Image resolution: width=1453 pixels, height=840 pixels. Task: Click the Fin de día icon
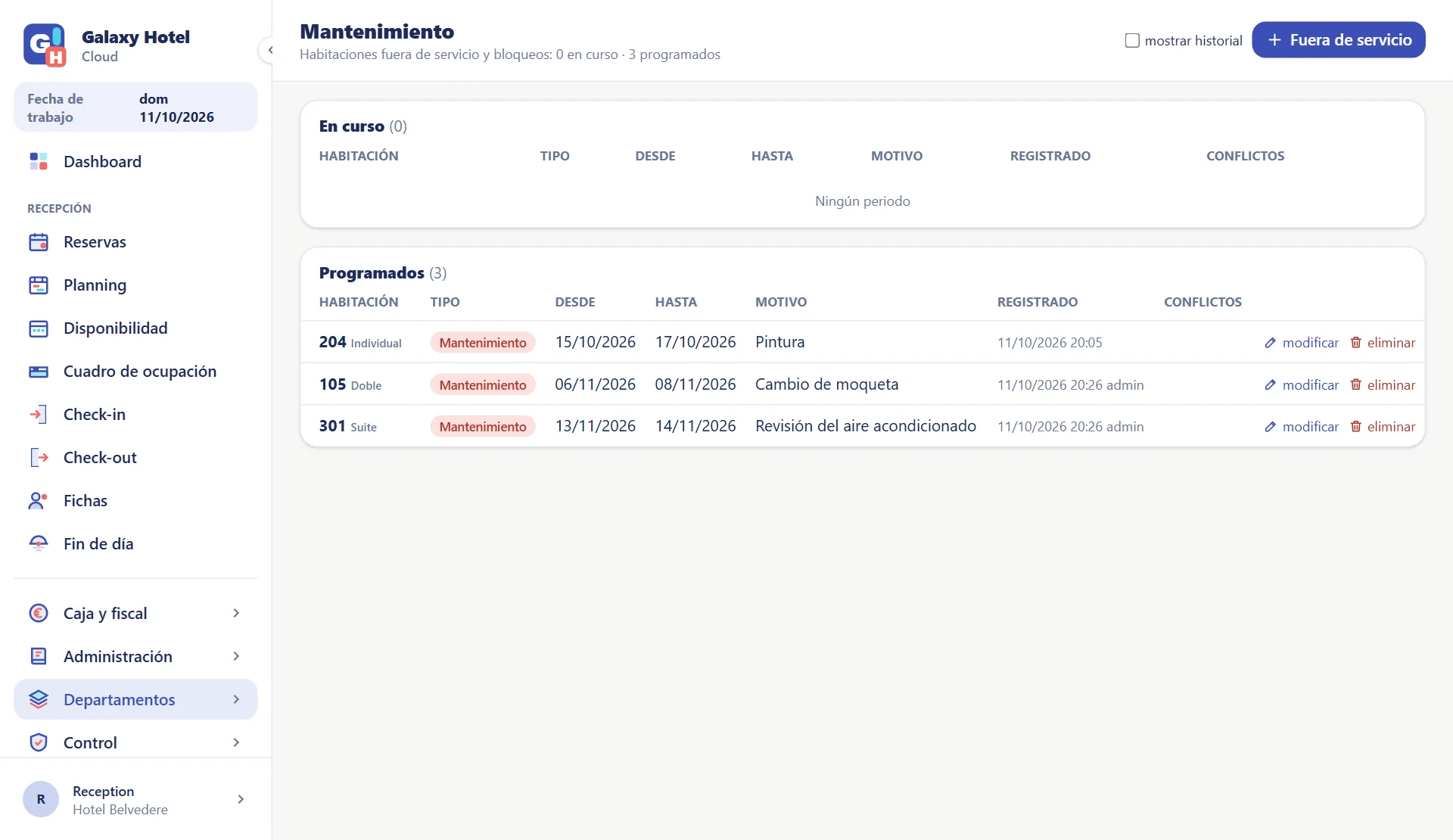click(39, 544)
